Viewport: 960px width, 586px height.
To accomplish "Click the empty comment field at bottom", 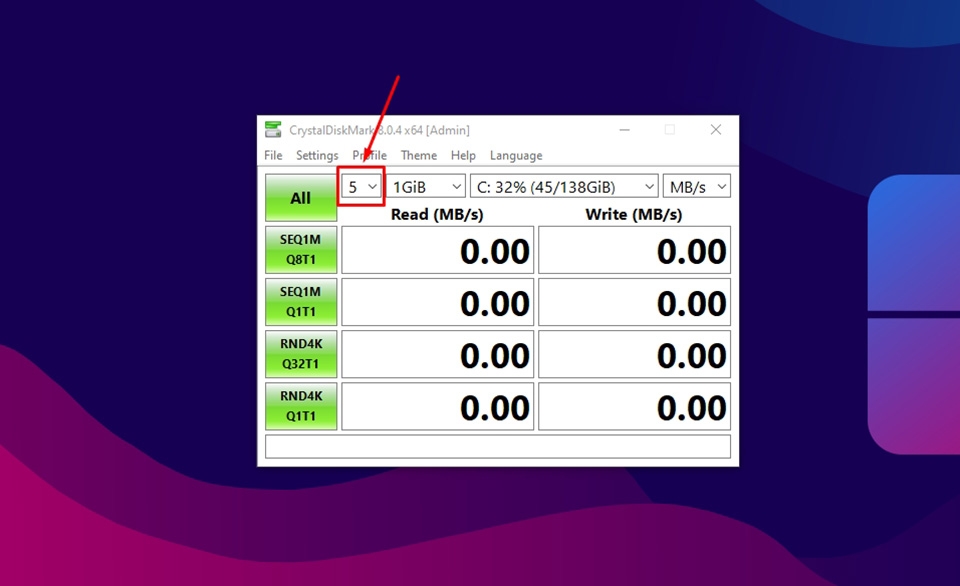I will (x=498, y=446).
